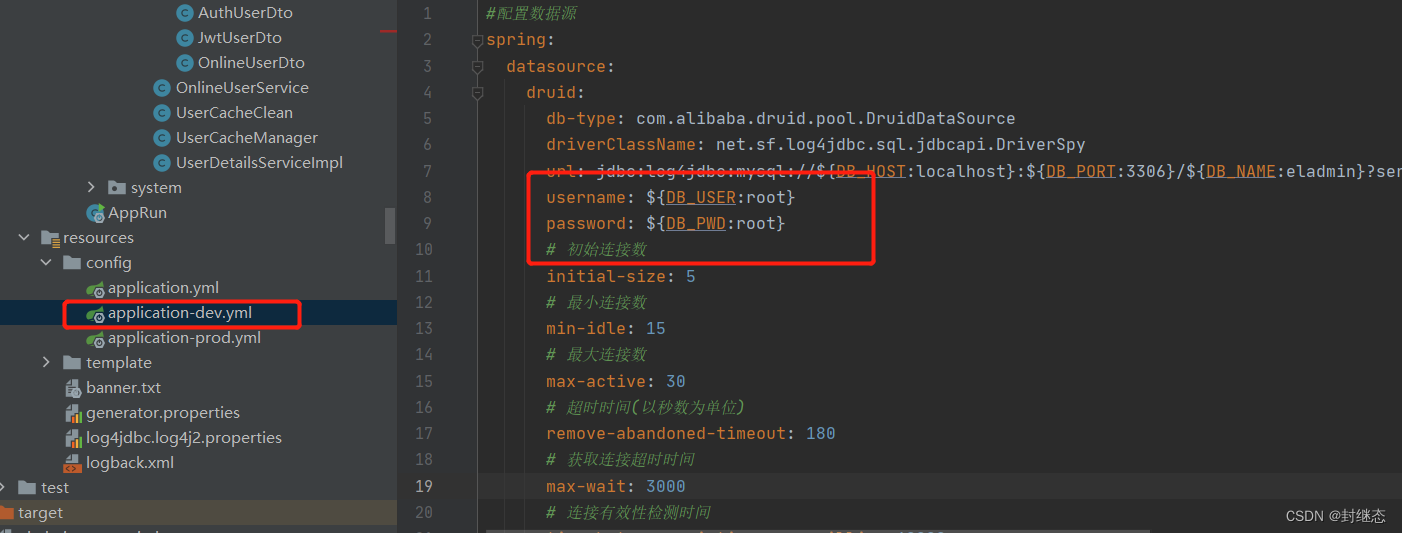
Task: Open UserDetailsServiceImpl class
Action: (259, 163)
